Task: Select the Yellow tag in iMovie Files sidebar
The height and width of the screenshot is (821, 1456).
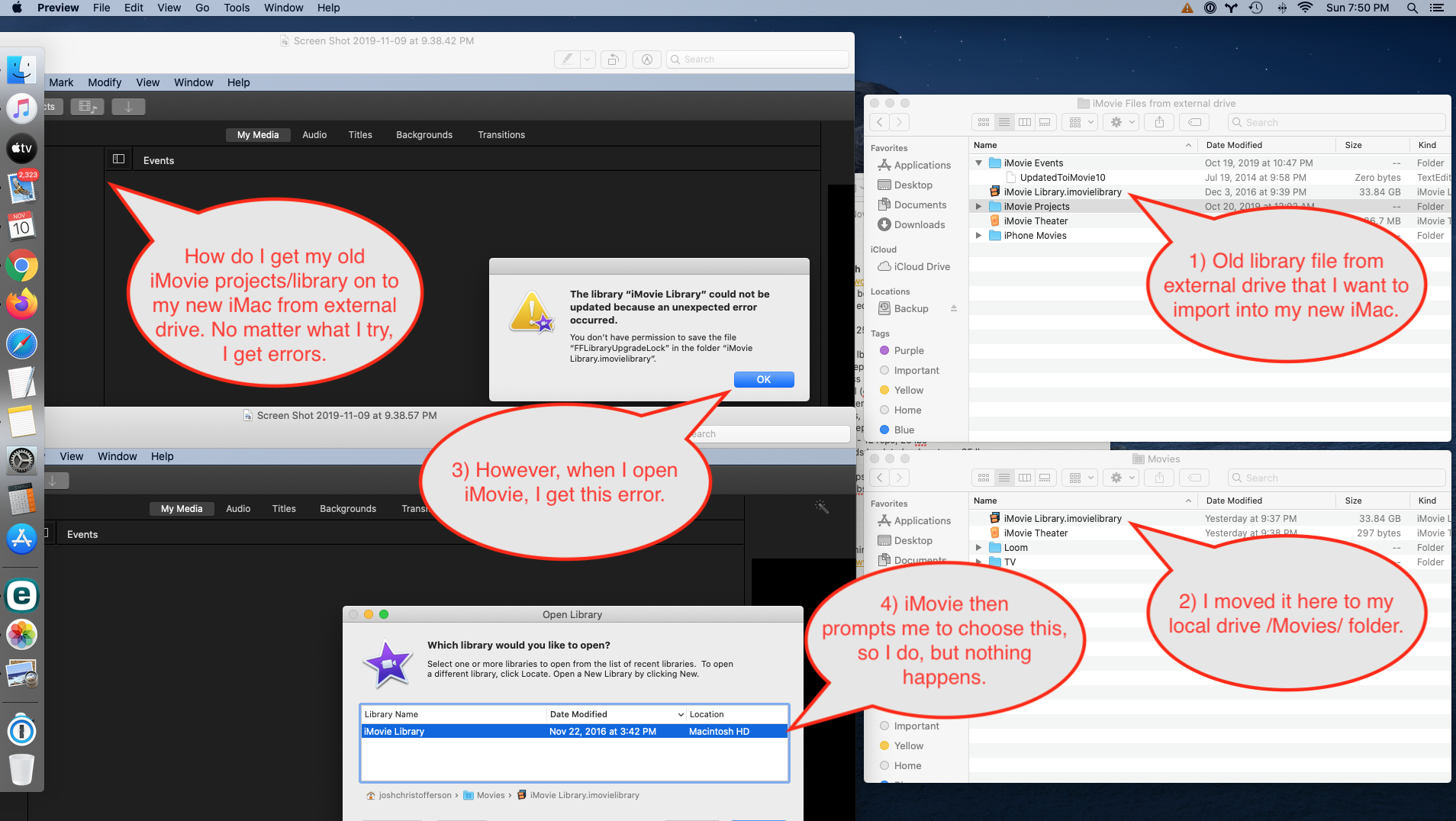Action: 901,390
